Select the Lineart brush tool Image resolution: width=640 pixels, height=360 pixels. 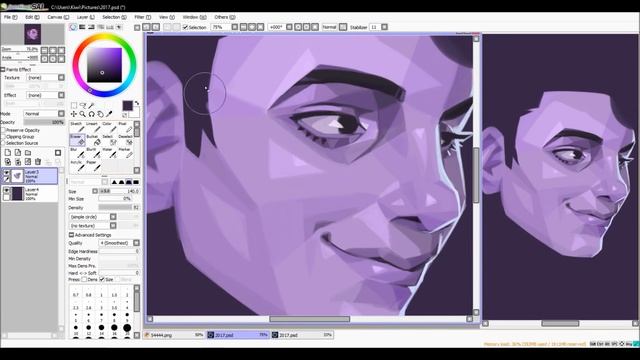[93, 127]
